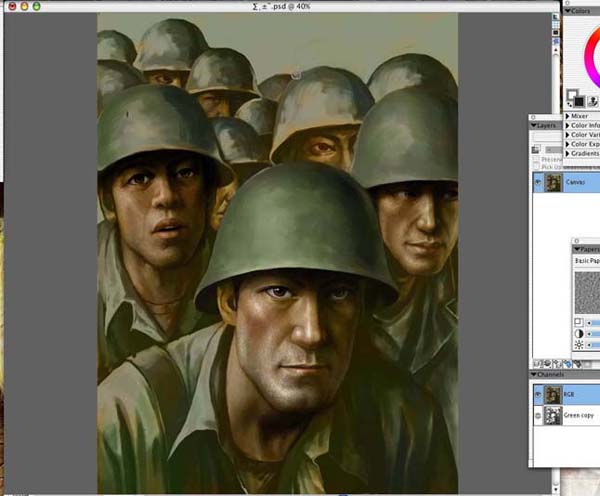Toggle the Grid overlay icon above scrollbar
600x496 pixels.
[x=556, y=25]
